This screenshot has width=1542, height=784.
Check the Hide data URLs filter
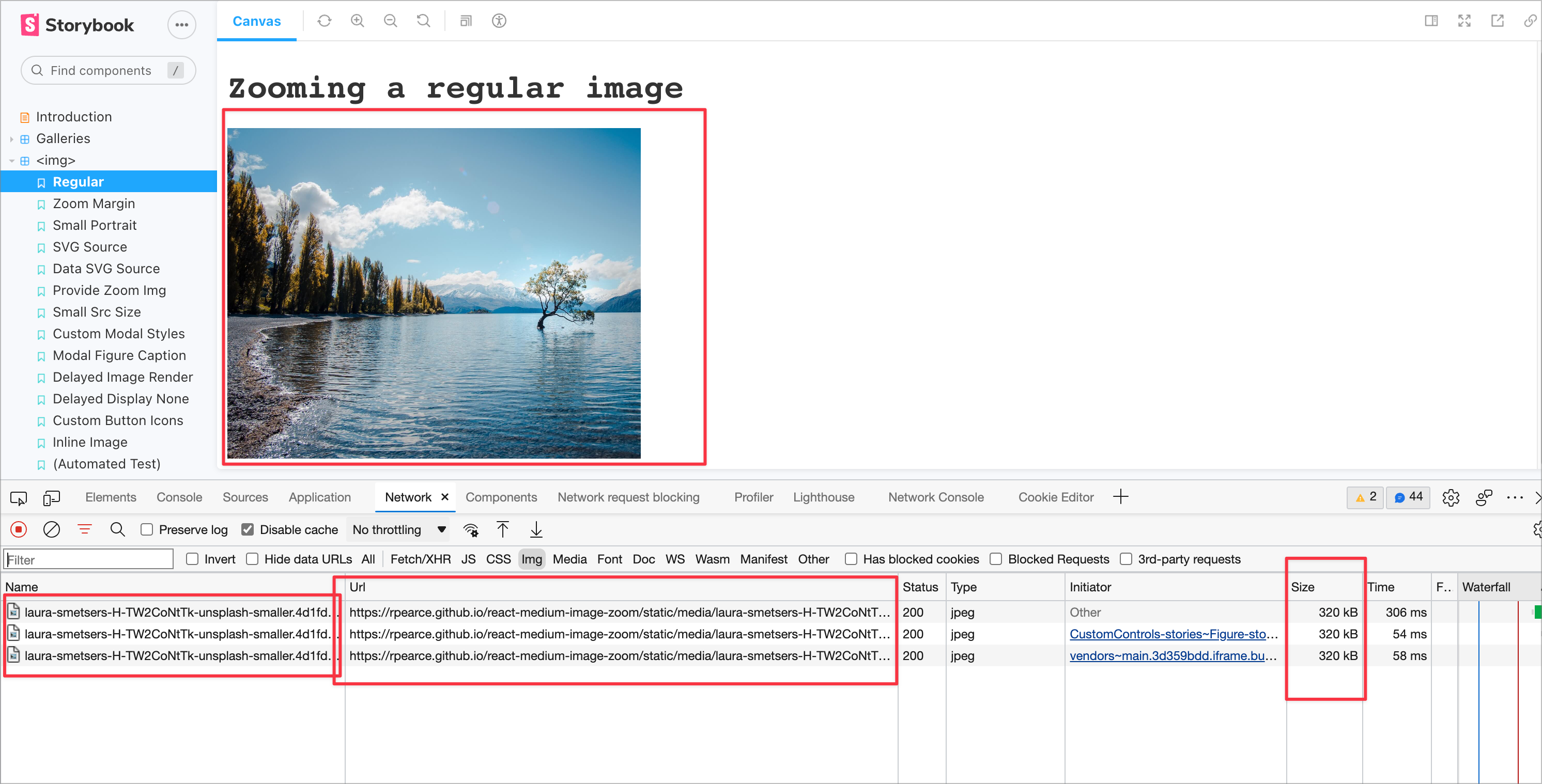point(252,558)
